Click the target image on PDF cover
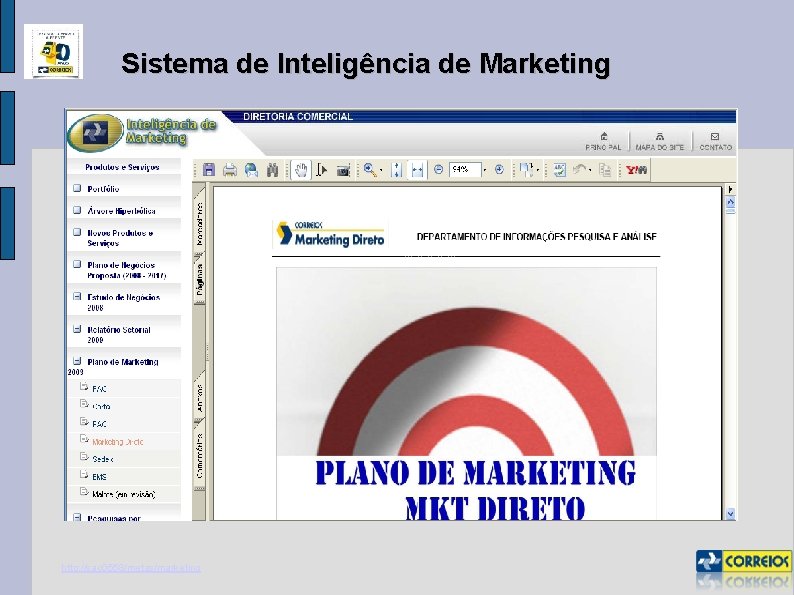 466,362
